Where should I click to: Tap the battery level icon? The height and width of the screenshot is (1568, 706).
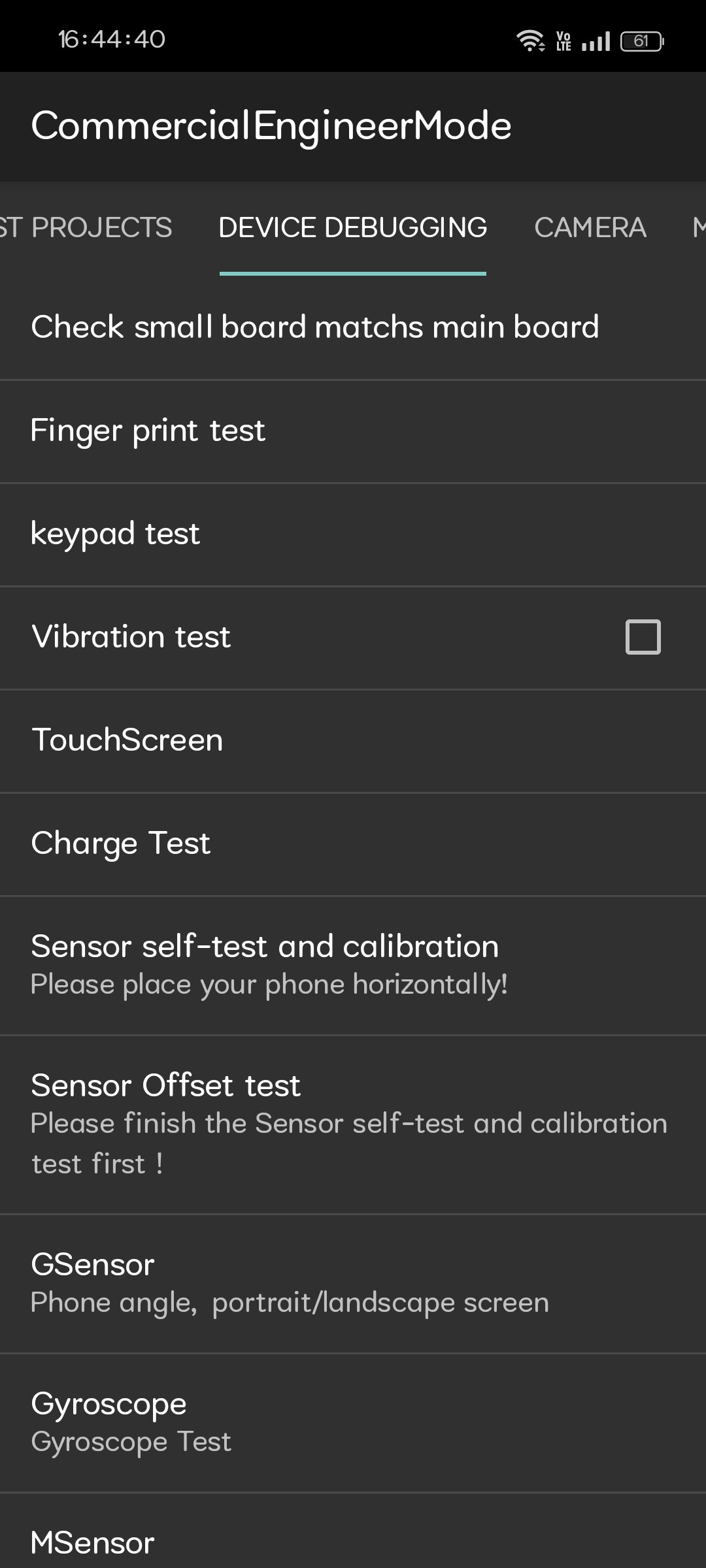(642, 41)
